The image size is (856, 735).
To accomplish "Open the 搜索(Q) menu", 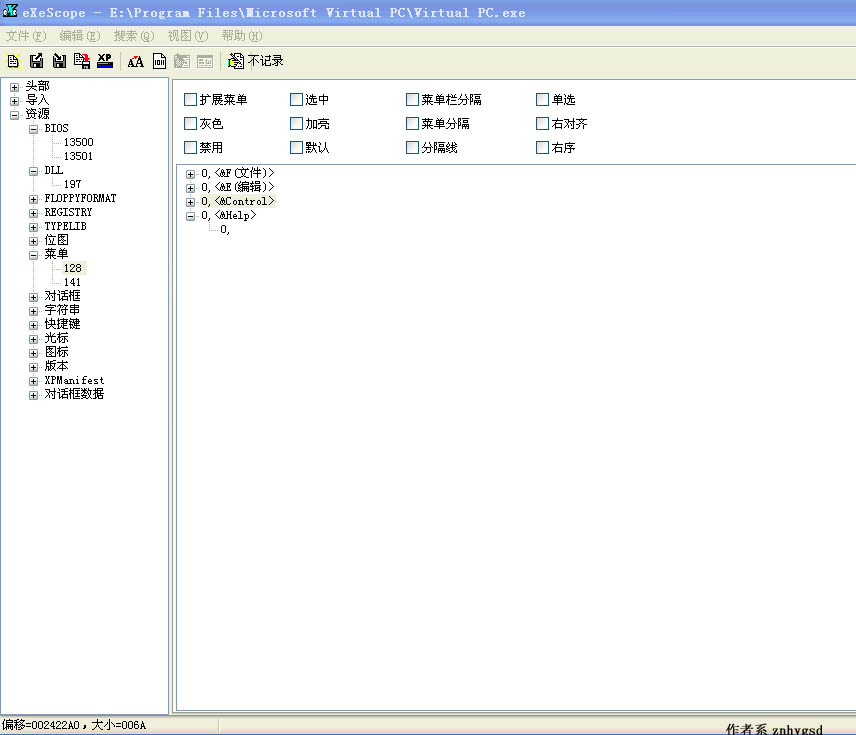I will point(134,36).
